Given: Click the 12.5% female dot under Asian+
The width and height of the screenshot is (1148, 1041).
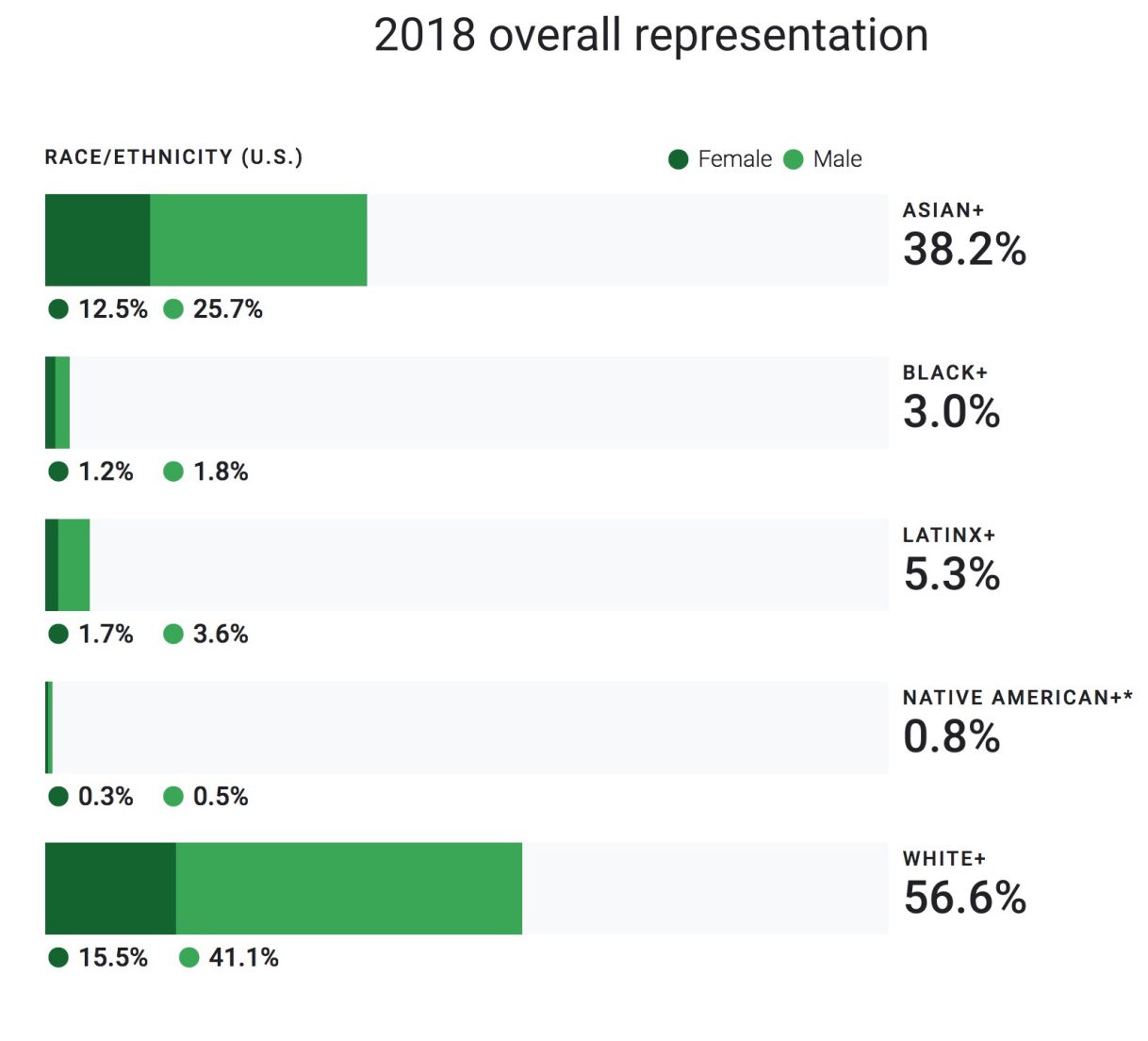Looking at the screenshot, I should pyautogui.click(x=58, y=309).
